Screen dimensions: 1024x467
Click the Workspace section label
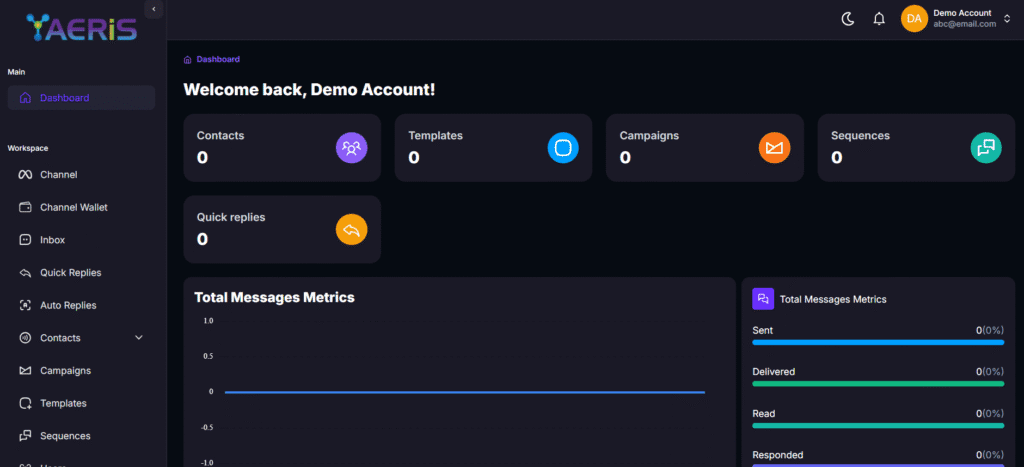pyautogui.click(x=28, y=148)
